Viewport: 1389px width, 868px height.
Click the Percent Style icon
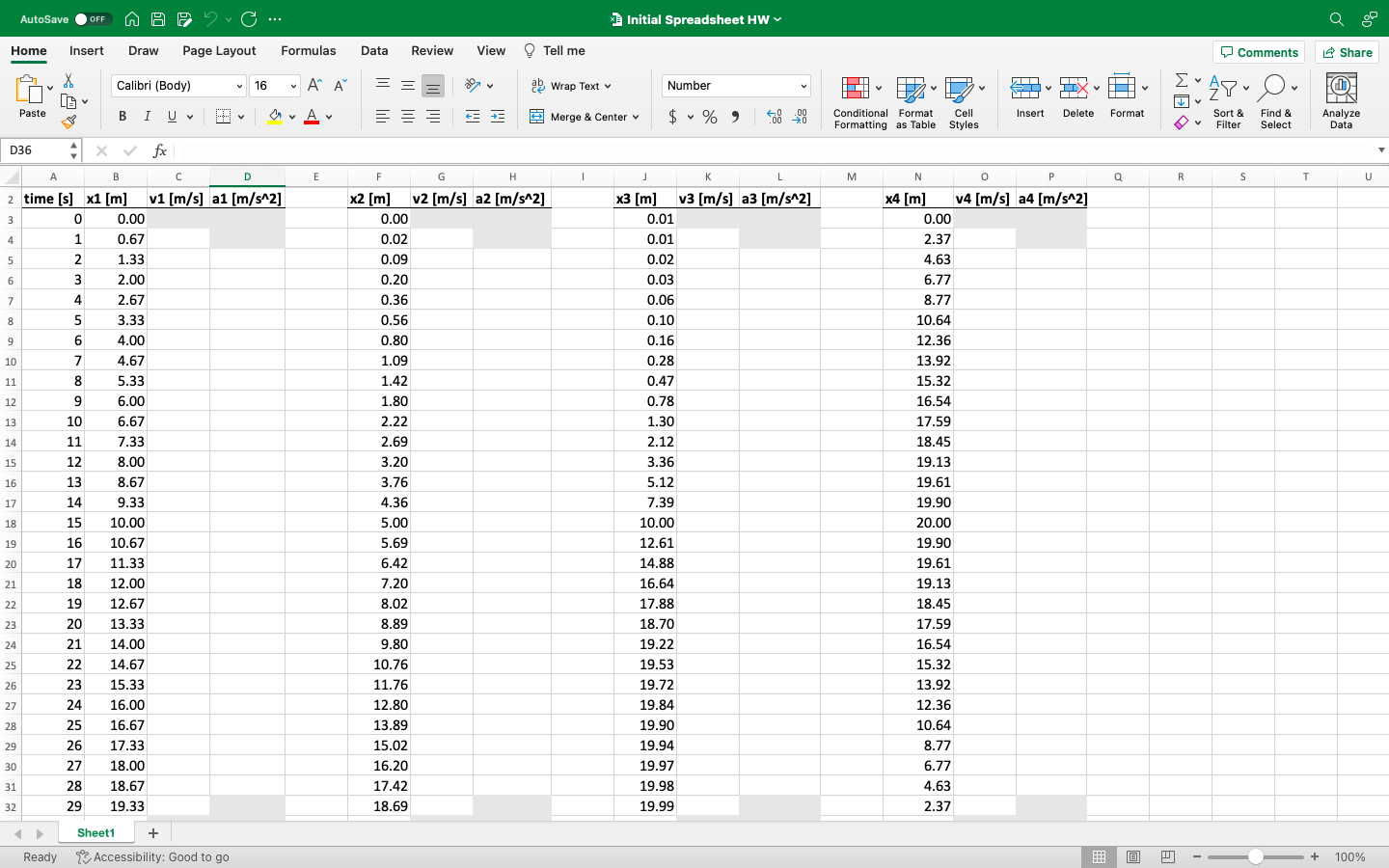click(709, 117)
